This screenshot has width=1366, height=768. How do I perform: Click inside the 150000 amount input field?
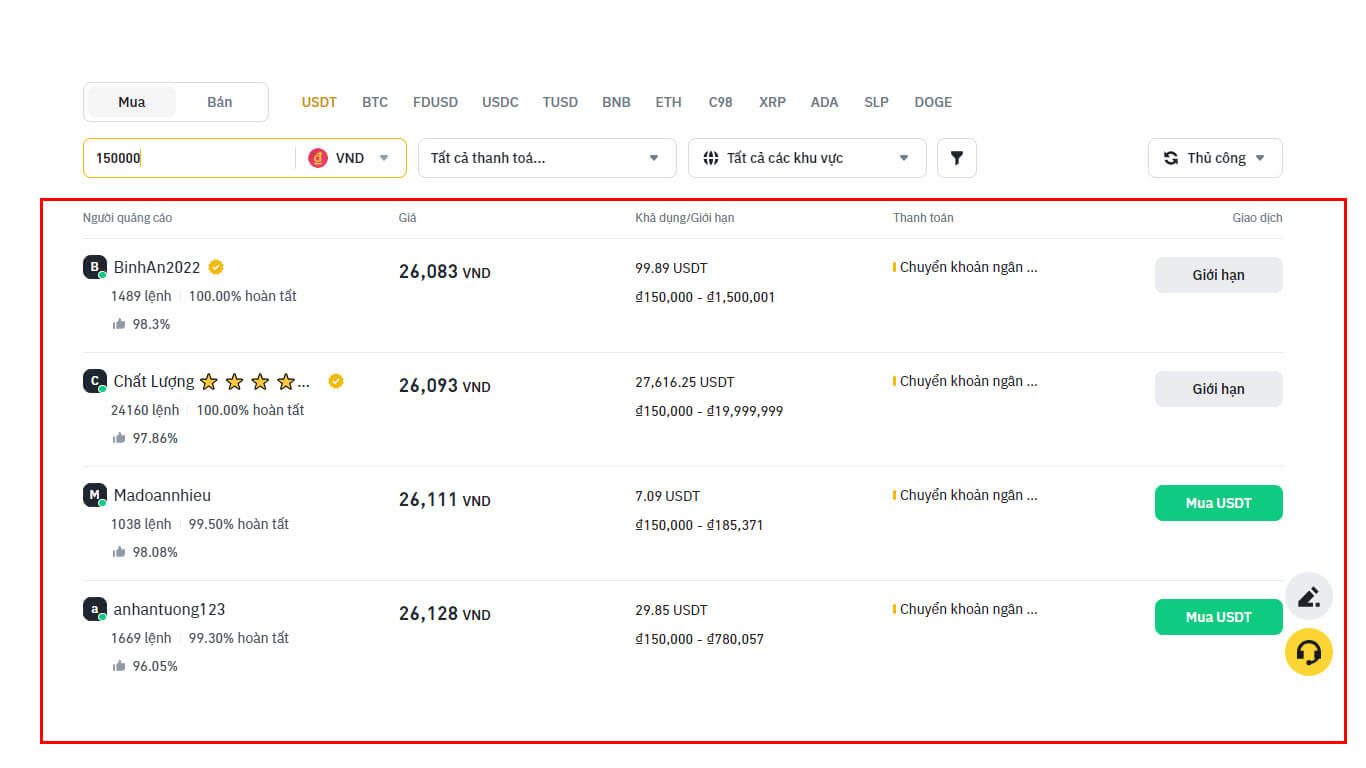190,157
